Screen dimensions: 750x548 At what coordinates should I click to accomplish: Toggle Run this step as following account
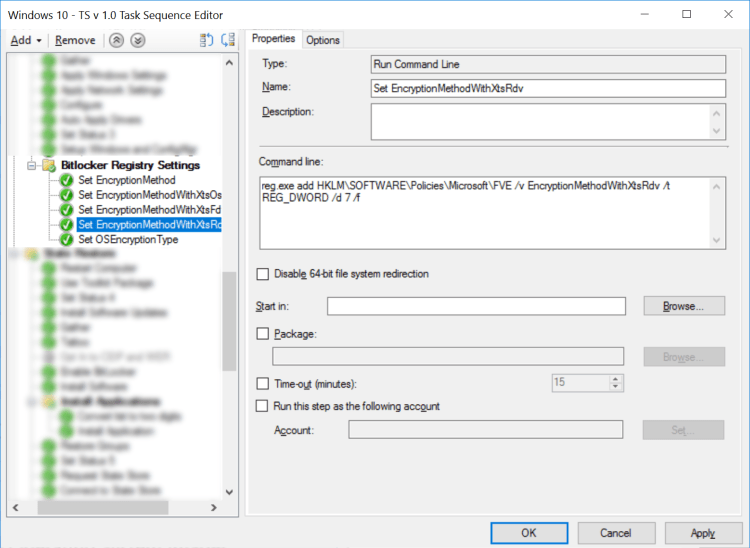tap(263, 406)
